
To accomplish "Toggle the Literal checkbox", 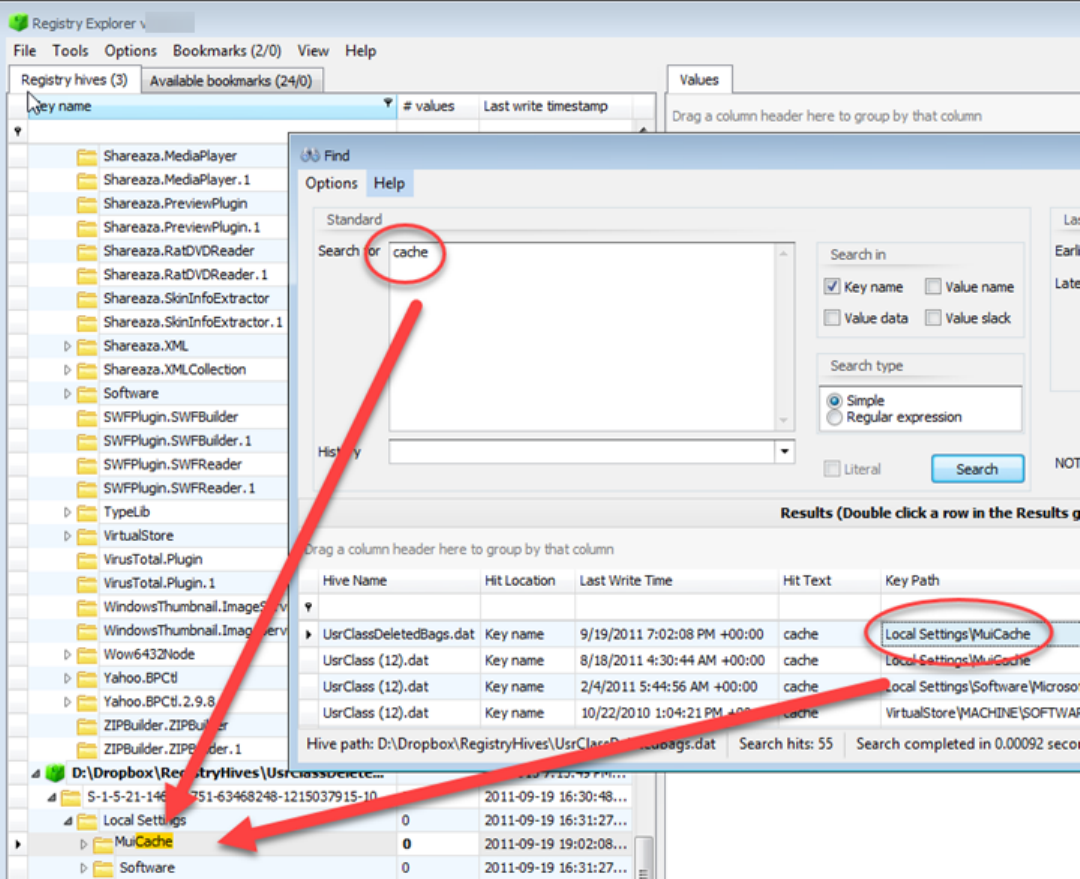I will point(832,469).
